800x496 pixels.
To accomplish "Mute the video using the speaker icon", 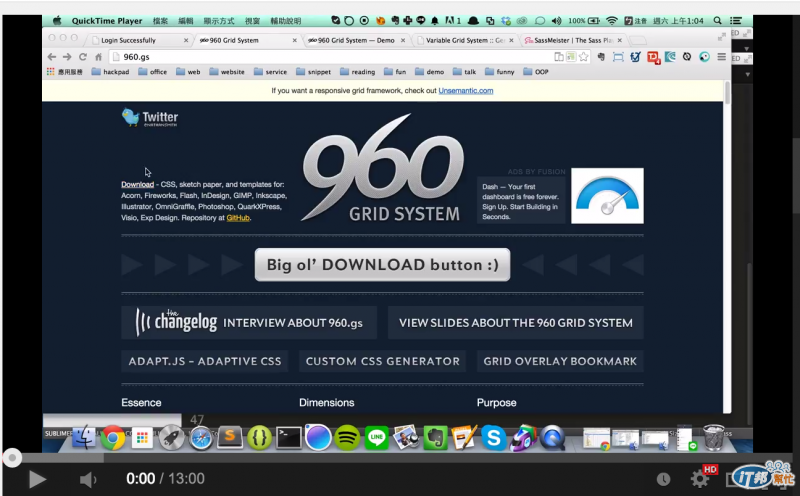I will (x=88, y=479).
